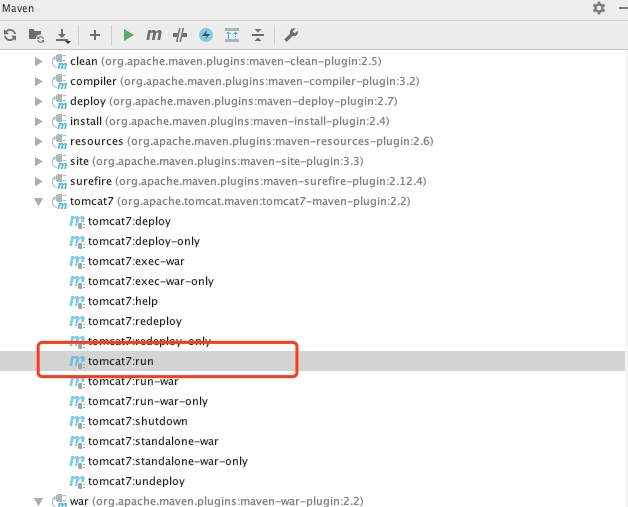Toggle Offline Mode lightning icon
This screenshot has width=628, height=507.
[x=206, y=35]
